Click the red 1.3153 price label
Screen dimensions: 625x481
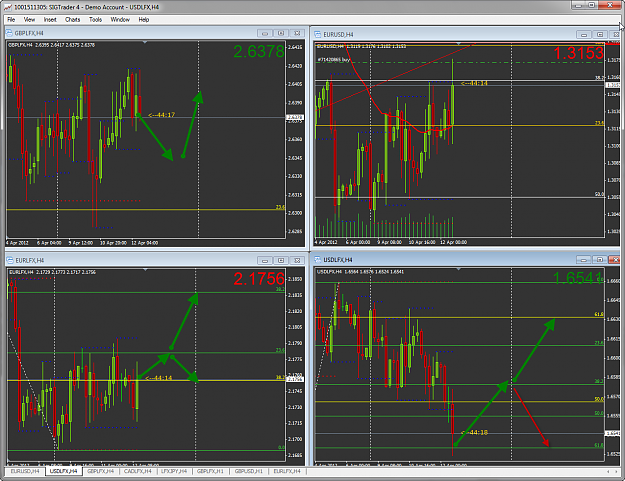579,53
